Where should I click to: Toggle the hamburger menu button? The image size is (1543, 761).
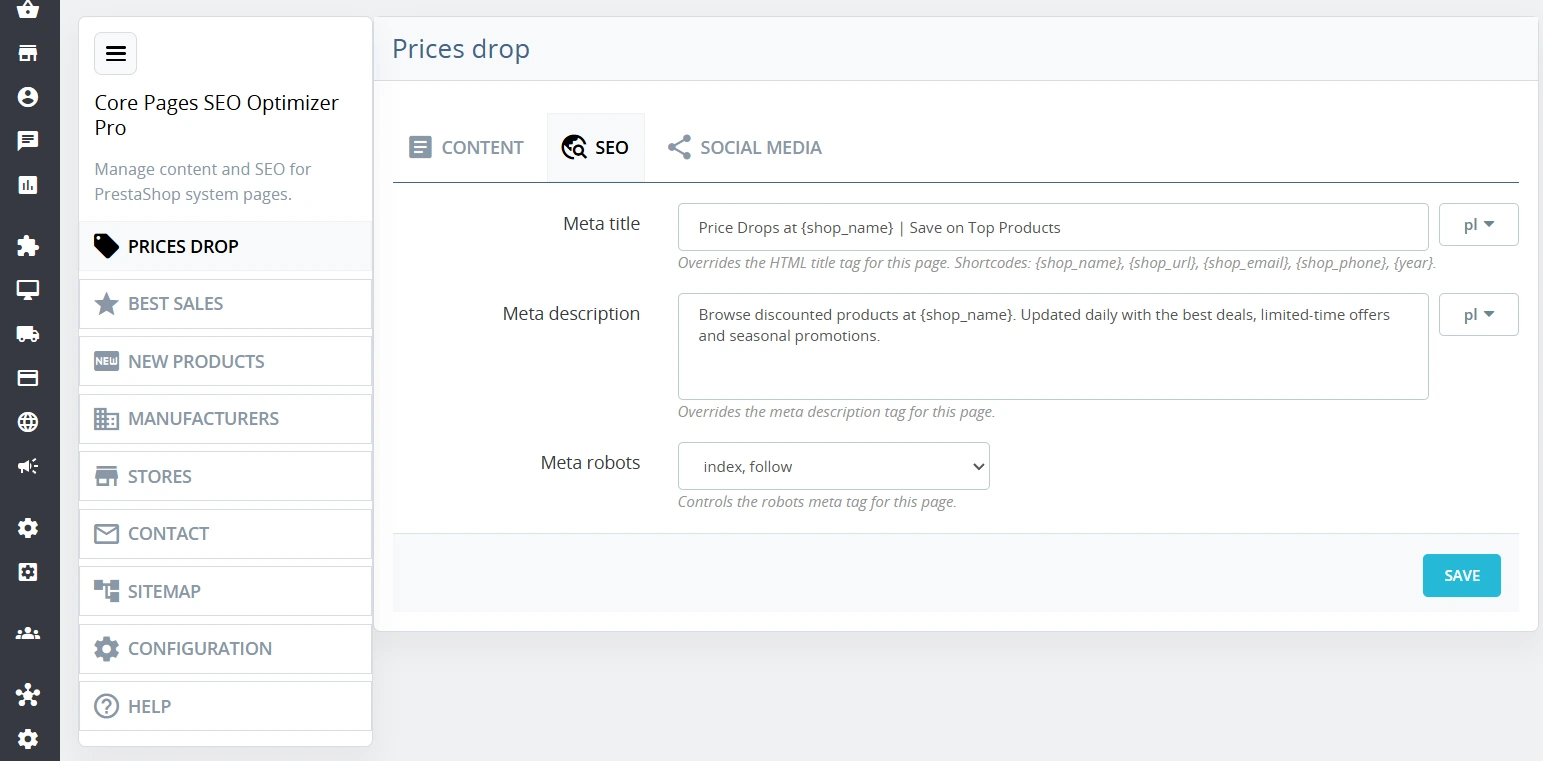coord(115,54)
